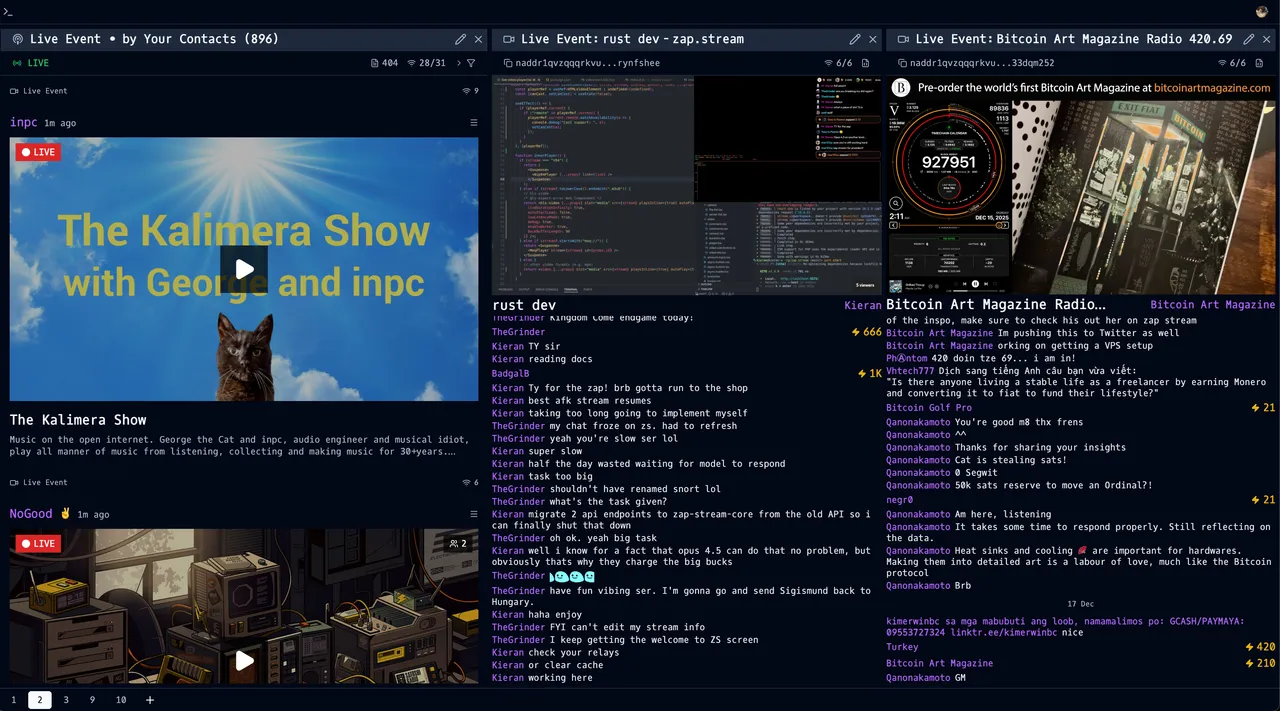This screenshot has height=711, width=1280.
Task: Open the menu for inpc's post
Action: pos(474,123)
